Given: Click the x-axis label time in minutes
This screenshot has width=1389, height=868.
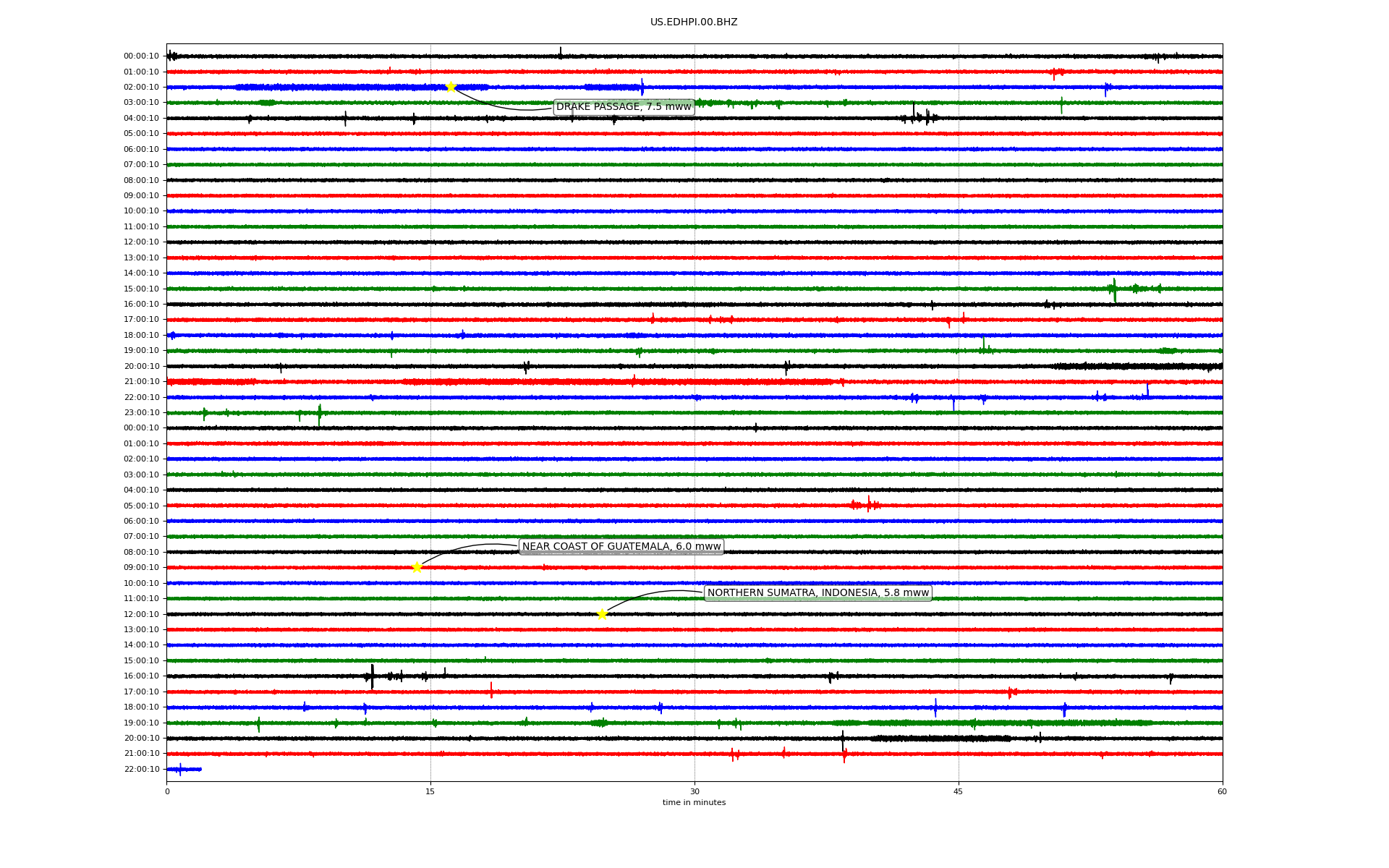Looking at the screenshot, I should coord(694,803).
